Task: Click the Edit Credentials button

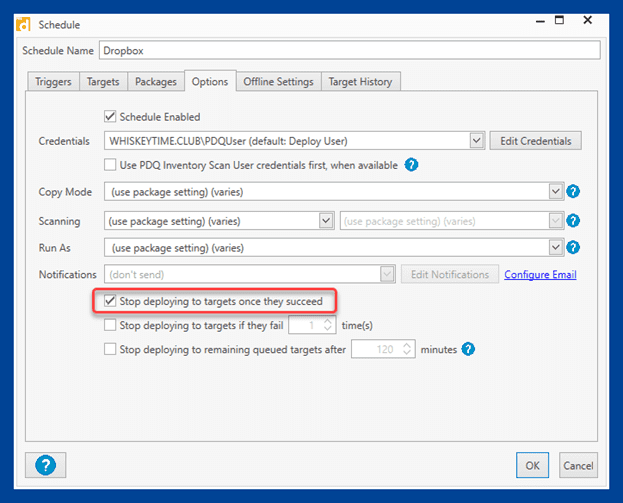Action: click(x=536, y=141)
